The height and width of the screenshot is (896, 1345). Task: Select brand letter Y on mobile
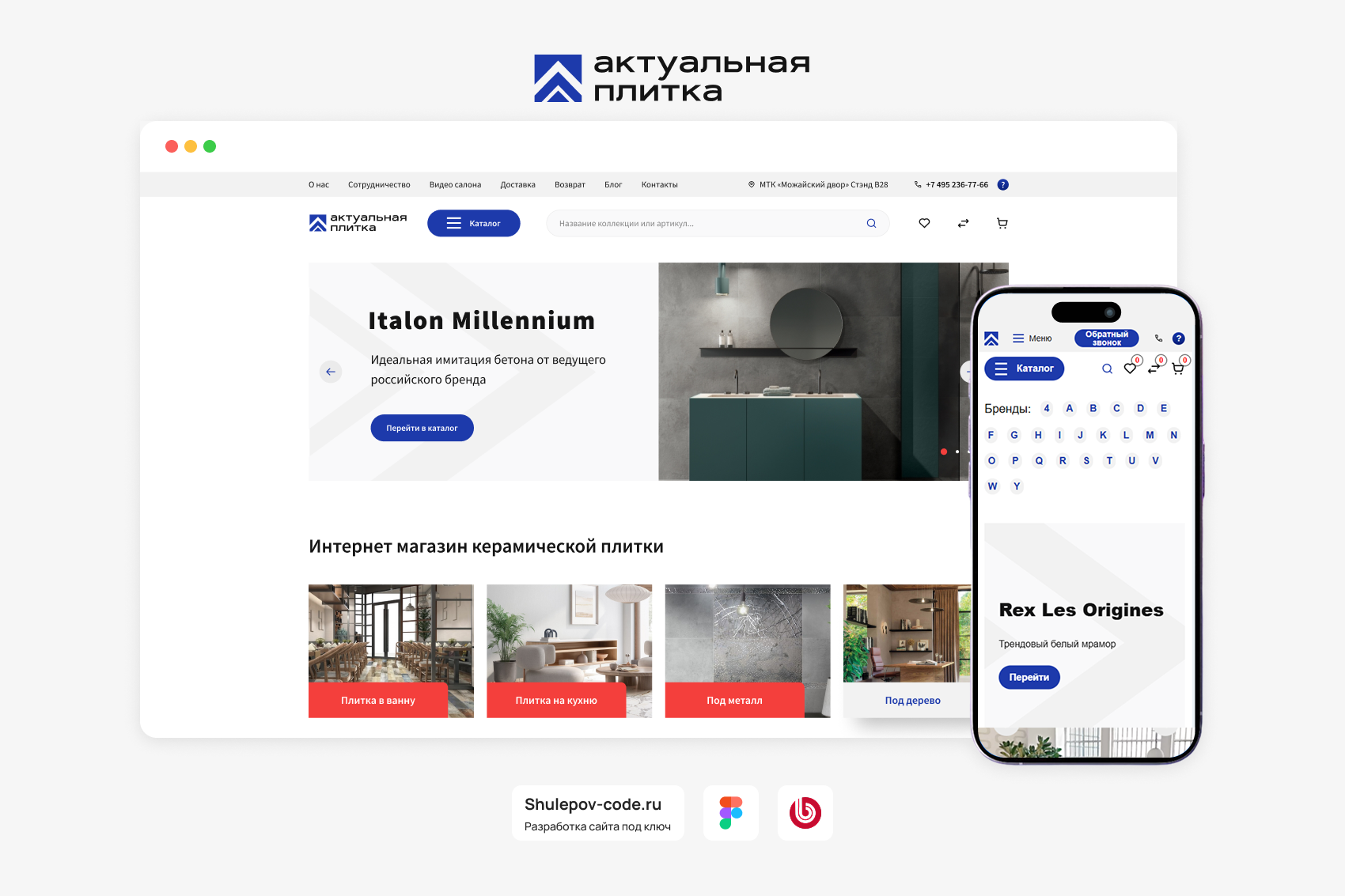click(x=1017, y=486)
